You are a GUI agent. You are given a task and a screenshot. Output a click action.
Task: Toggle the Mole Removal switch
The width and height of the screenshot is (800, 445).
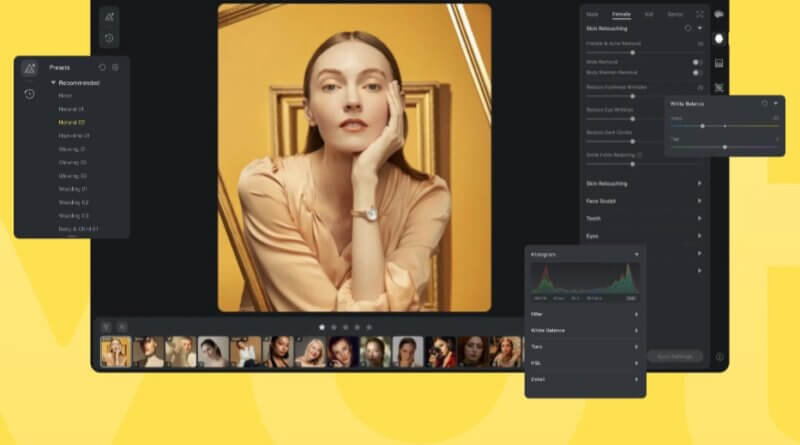pos(697,62)
